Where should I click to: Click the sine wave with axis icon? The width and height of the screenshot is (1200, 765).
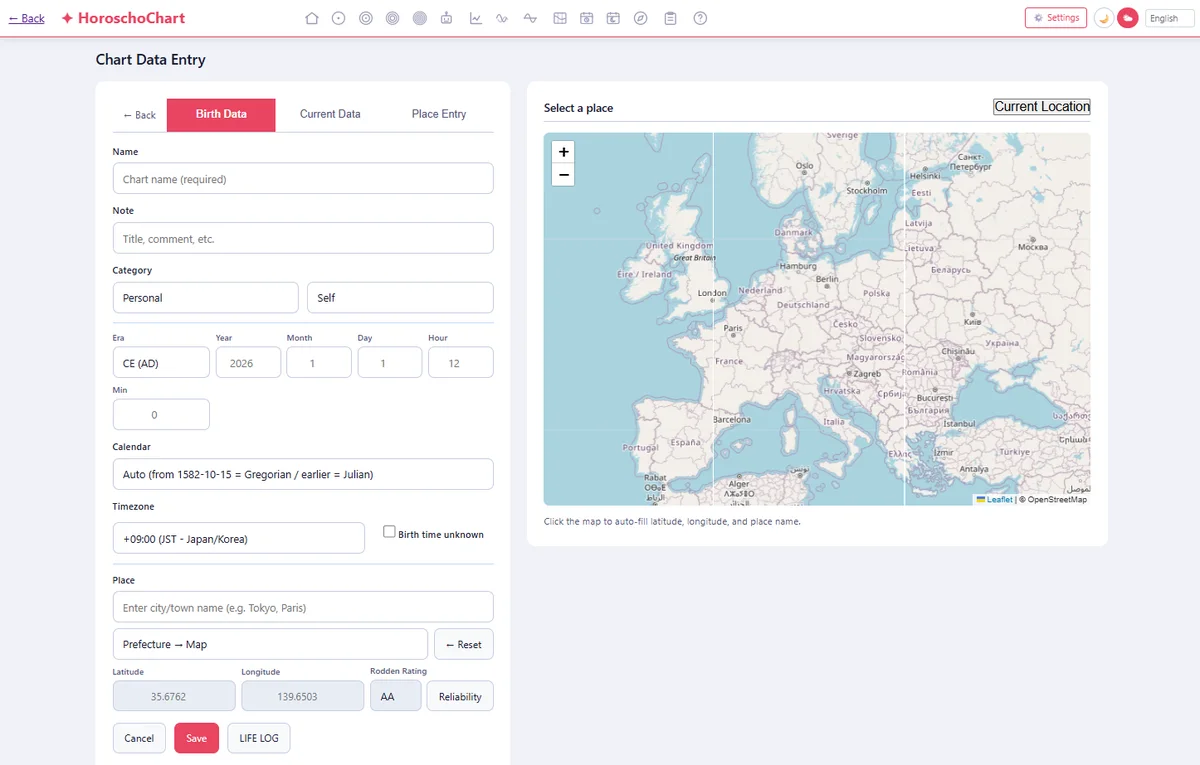pyautogui.click(x=530, y=18)
